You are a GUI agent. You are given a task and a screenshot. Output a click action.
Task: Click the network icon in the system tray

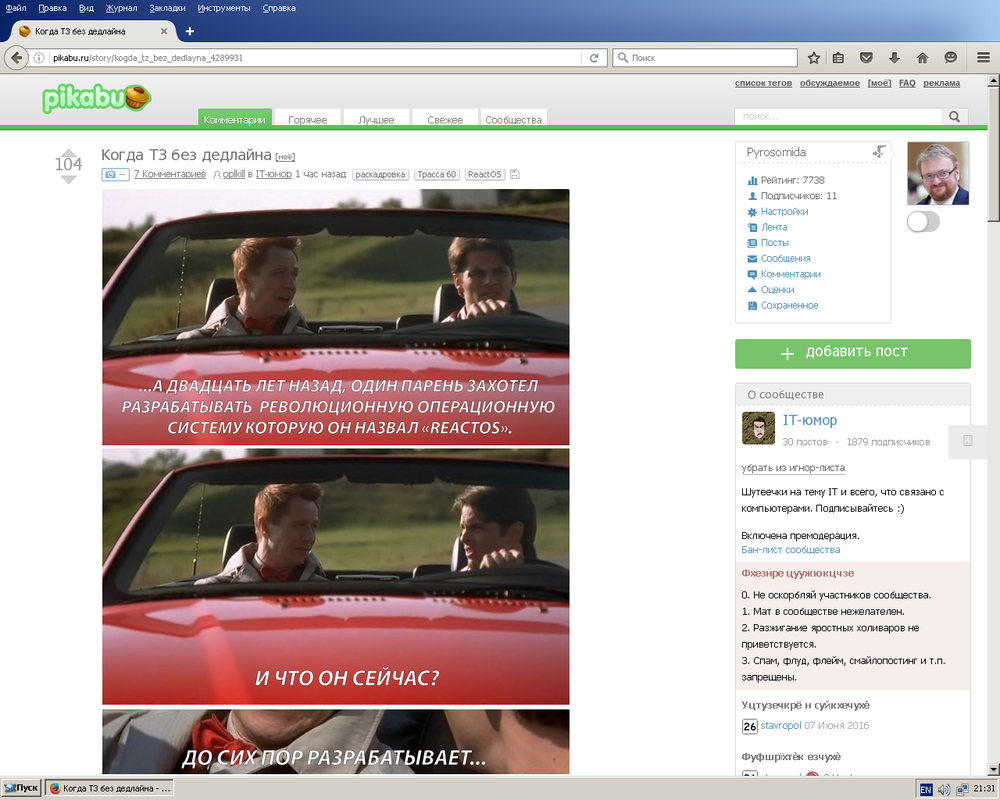pyautogui.click(x=962, y=789)
